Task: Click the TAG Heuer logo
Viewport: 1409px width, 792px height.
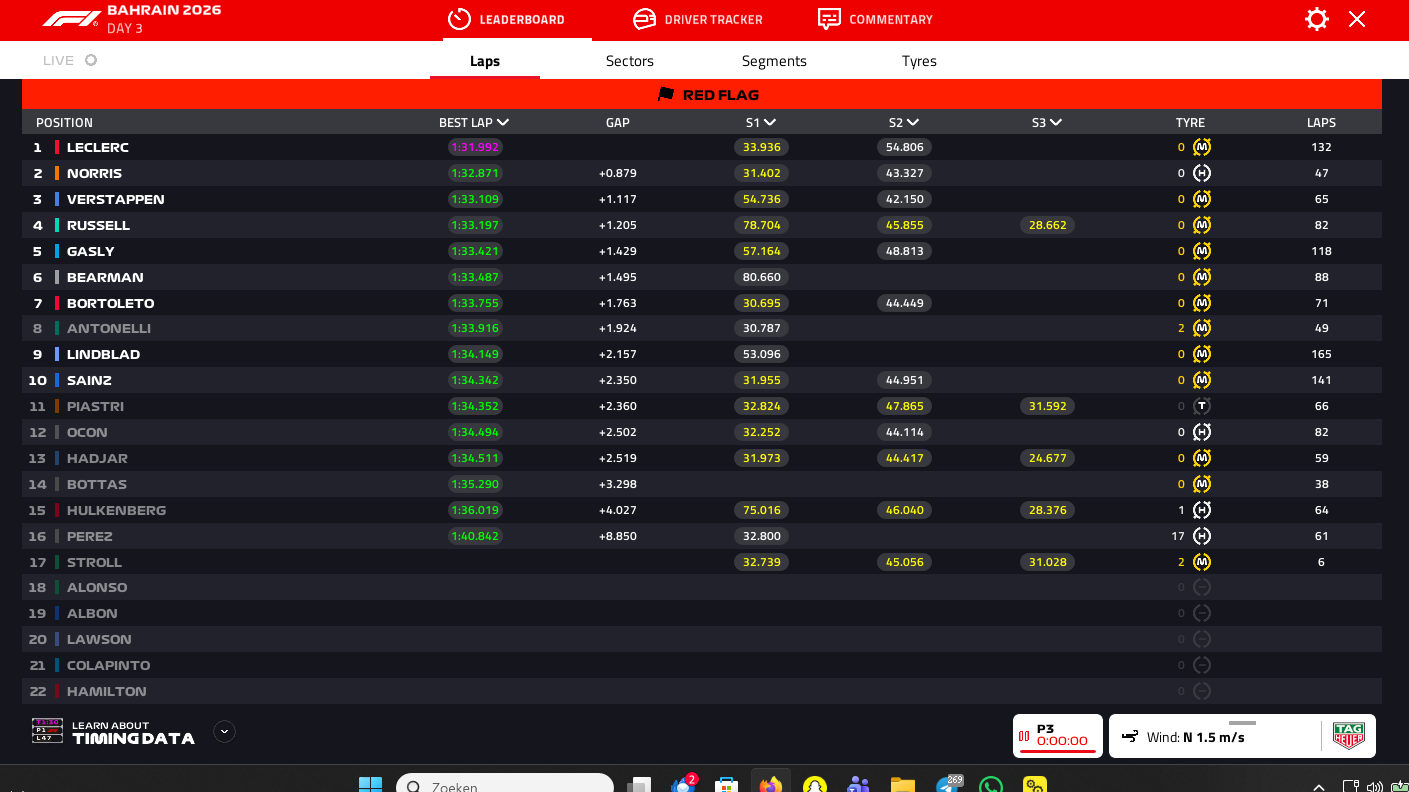Action: pyautogui.click(x=1348, y=736)
